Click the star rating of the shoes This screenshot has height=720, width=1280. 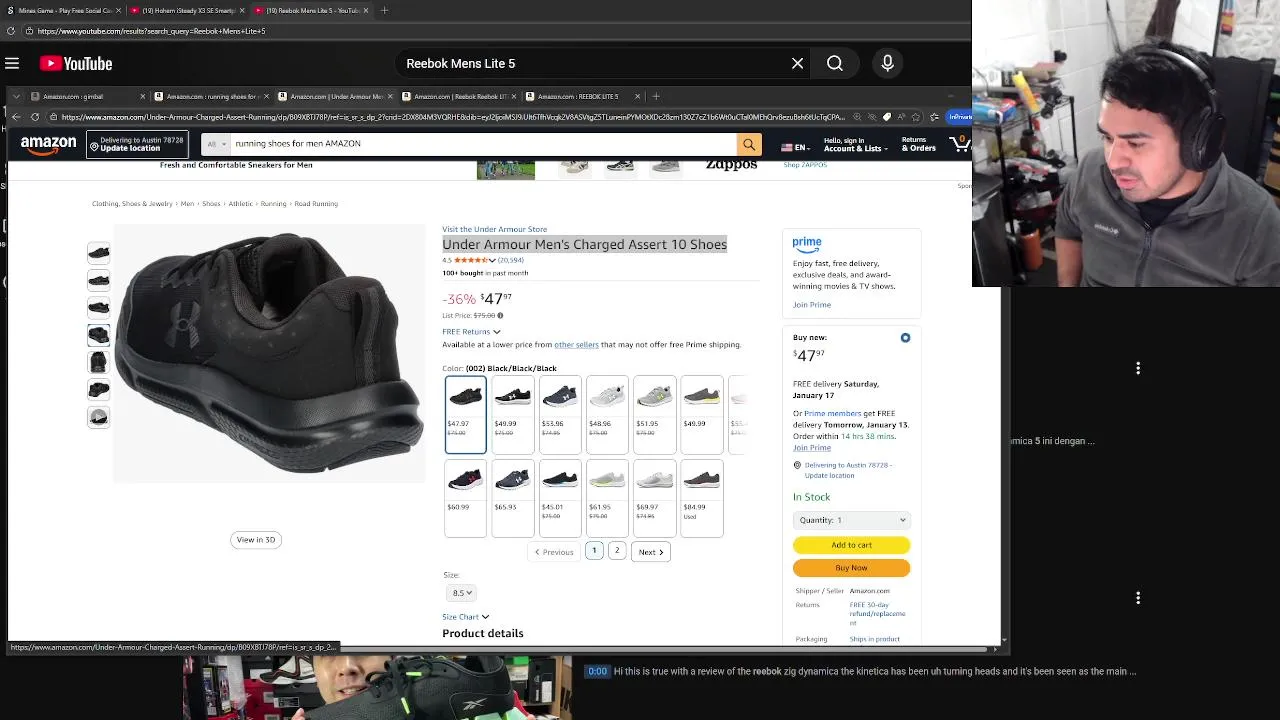point(471,260)
